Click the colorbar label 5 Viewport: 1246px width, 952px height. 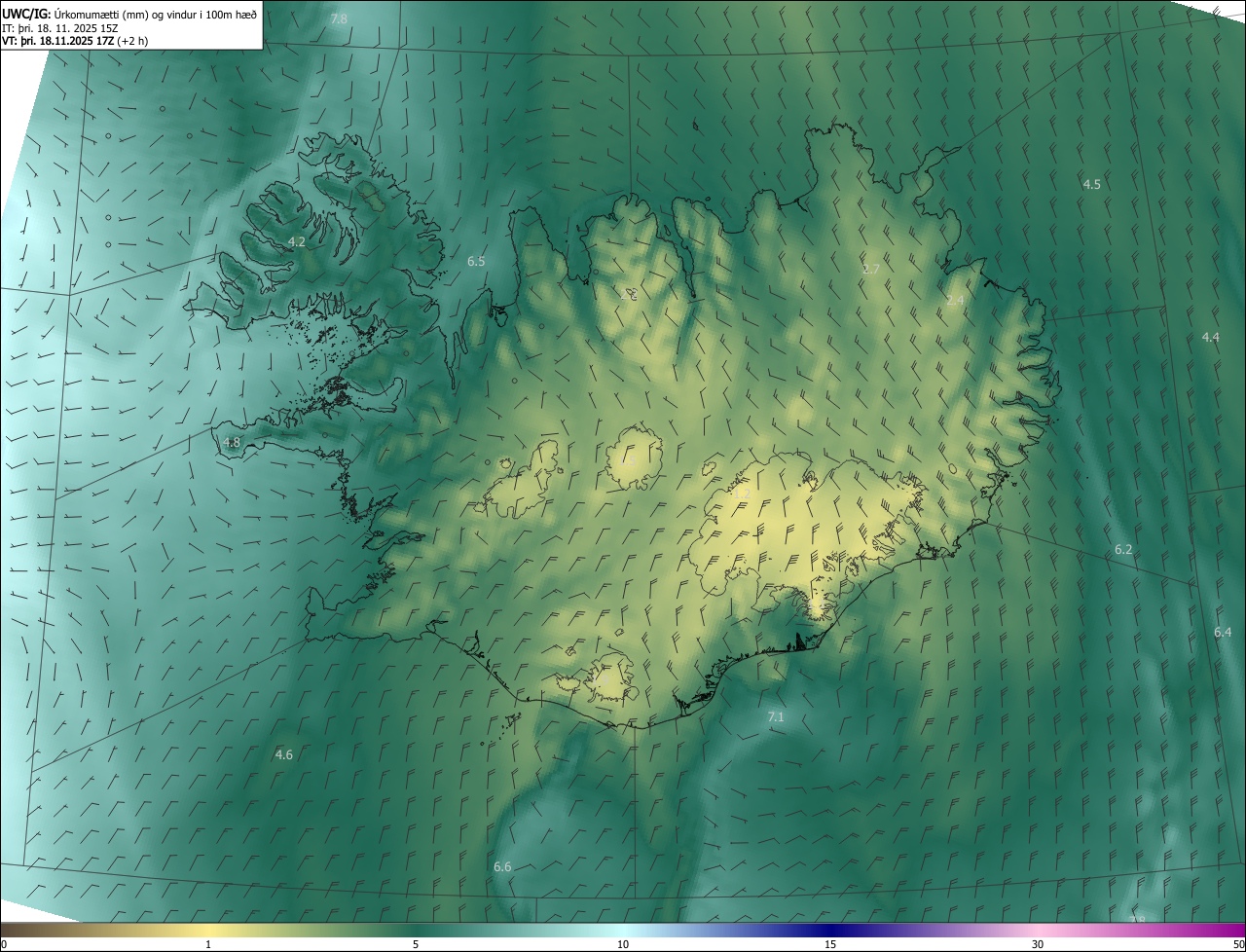pyautogui.click(x=416, y=945)
